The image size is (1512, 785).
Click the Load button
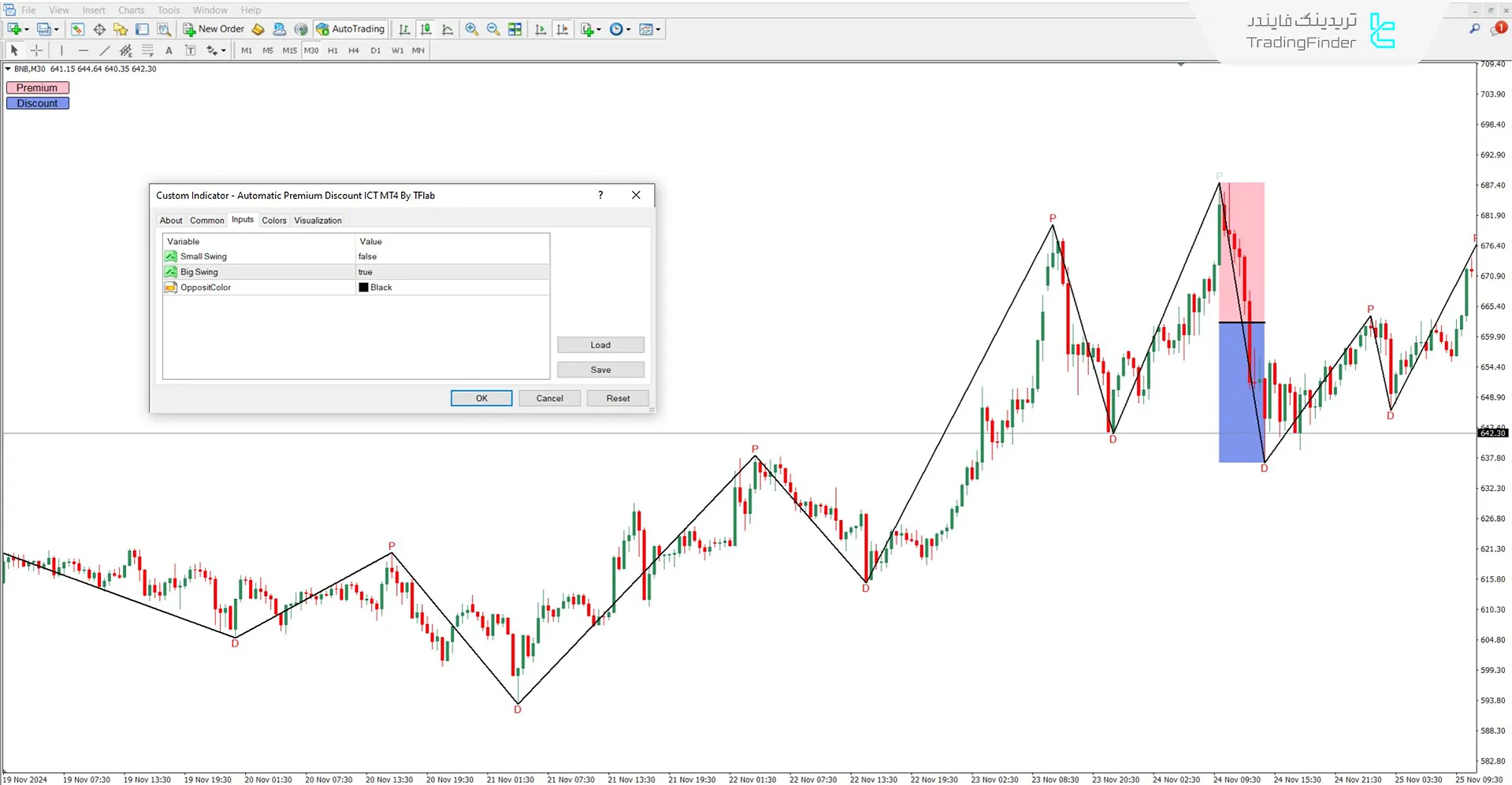(x=600, y=345)
